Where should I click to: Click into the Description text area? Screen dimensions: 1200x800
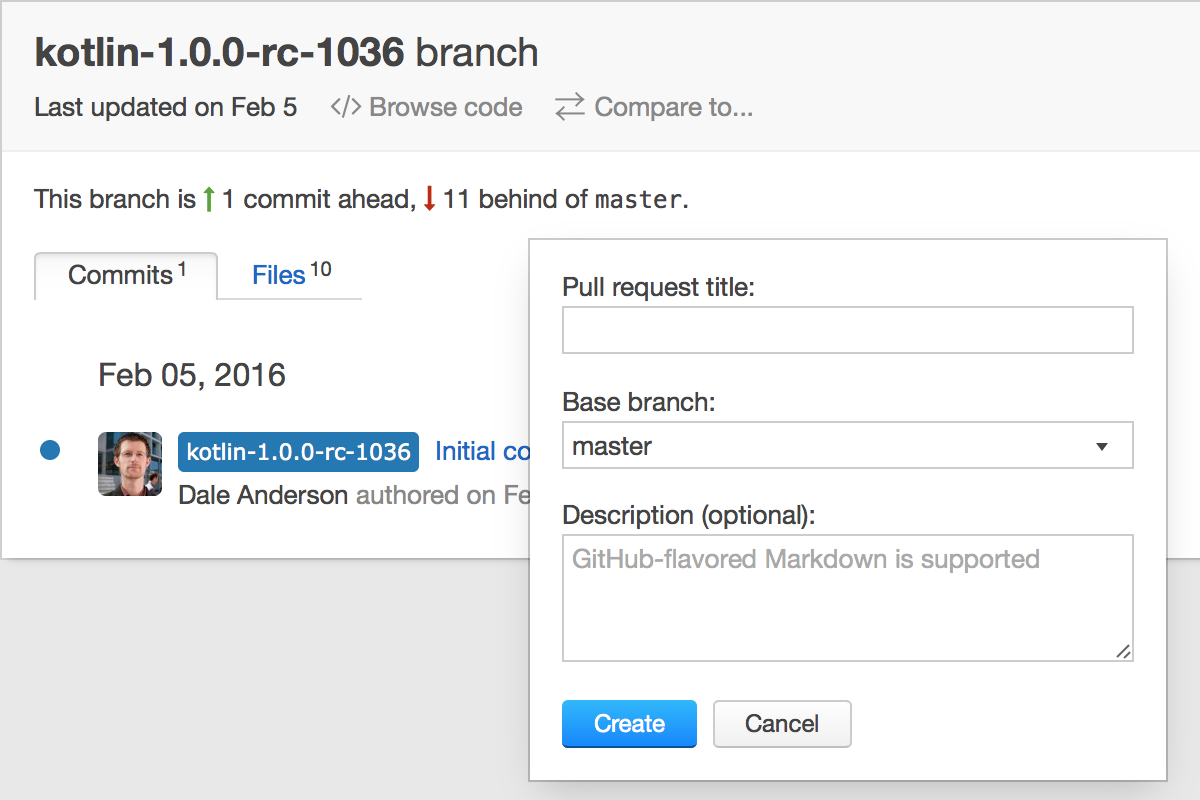pos(847,598)
